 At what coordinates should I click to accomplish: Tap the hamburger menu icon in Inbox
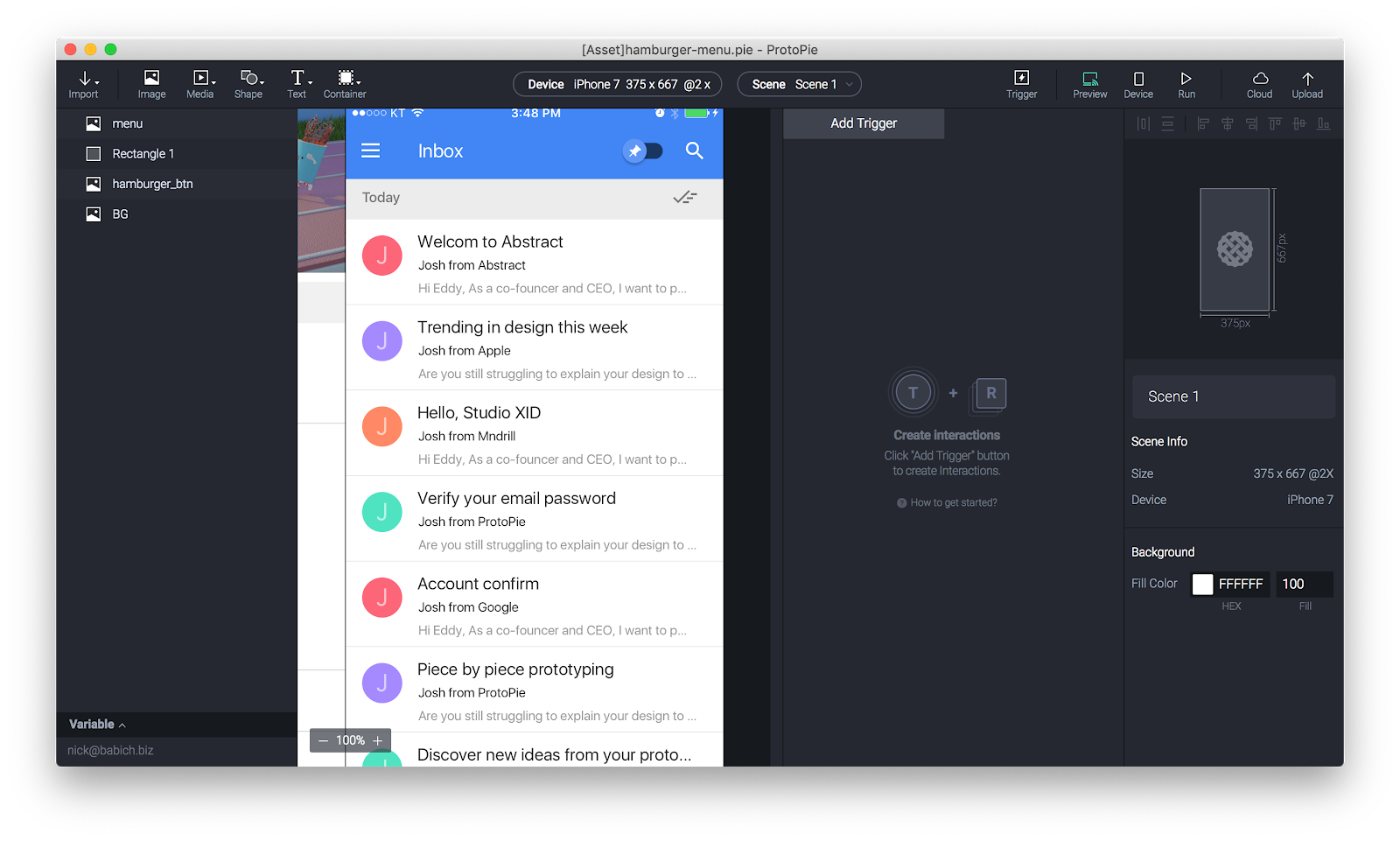click(371, 151)
